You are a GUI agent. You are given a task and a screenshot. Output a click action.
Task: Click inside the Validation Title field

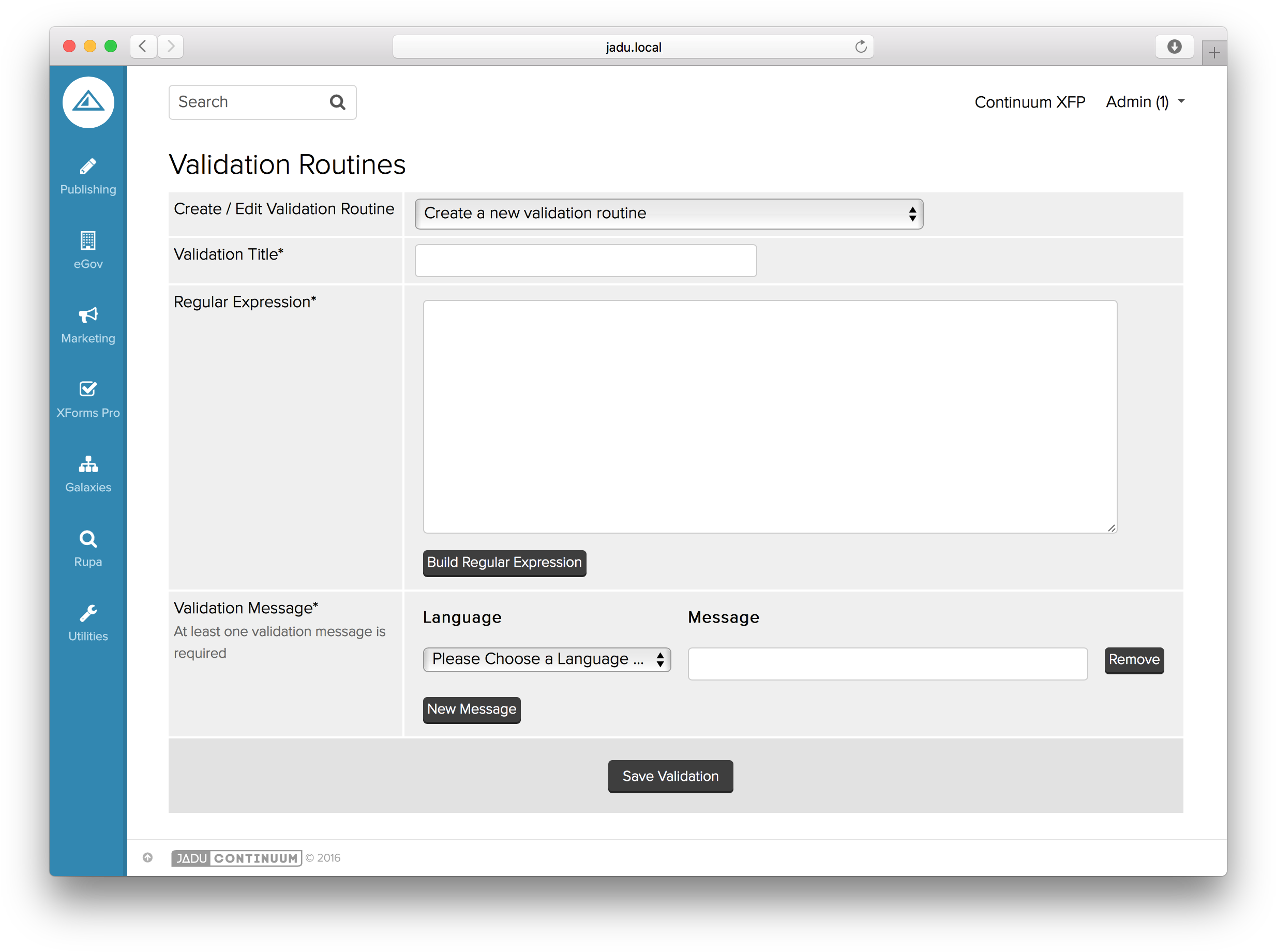coord(586,261)
